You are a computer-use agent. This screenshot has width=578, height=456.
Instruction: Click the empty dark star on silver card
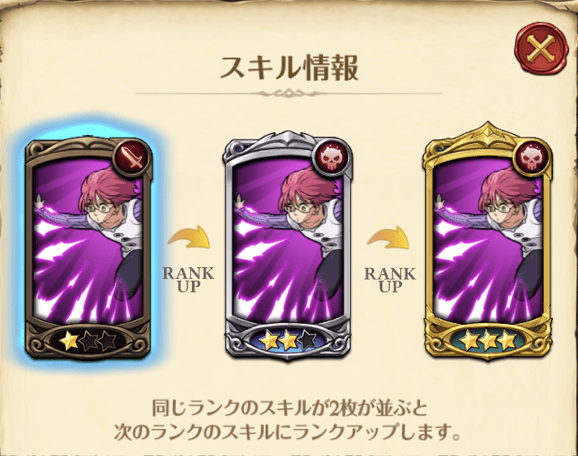307,340
